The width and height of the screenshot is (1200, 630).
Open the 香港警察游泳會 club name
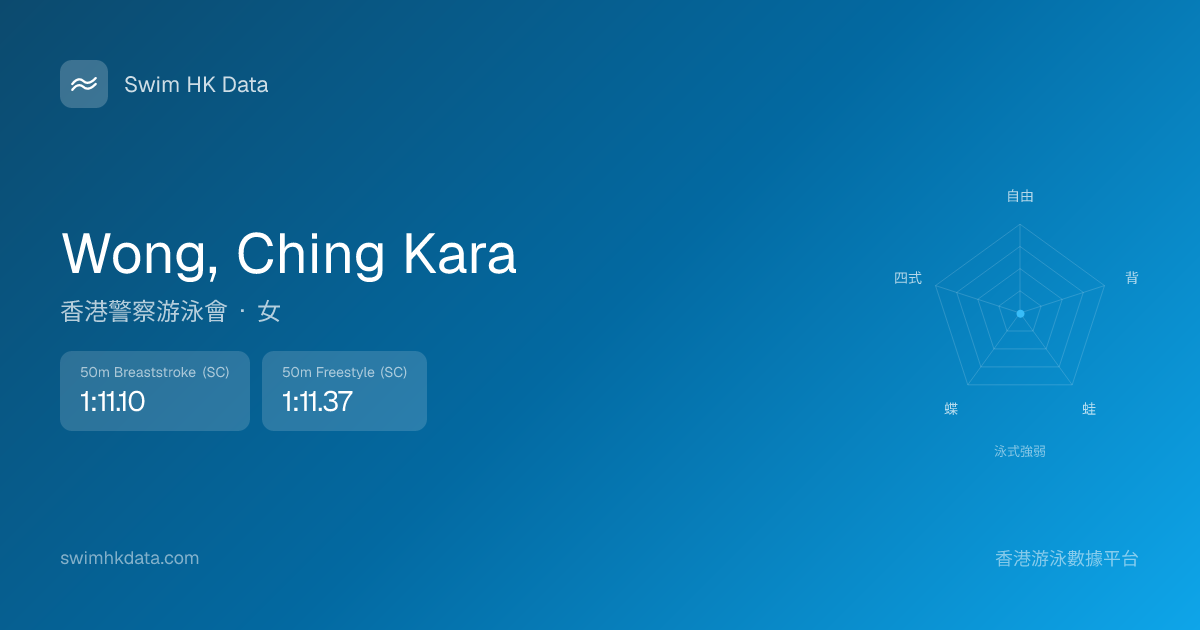(x=144, y=312)
